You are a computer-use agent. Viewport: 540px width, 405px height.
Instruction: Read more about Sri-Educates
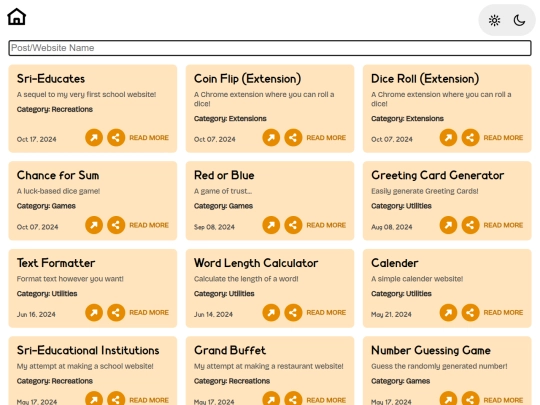149,138
